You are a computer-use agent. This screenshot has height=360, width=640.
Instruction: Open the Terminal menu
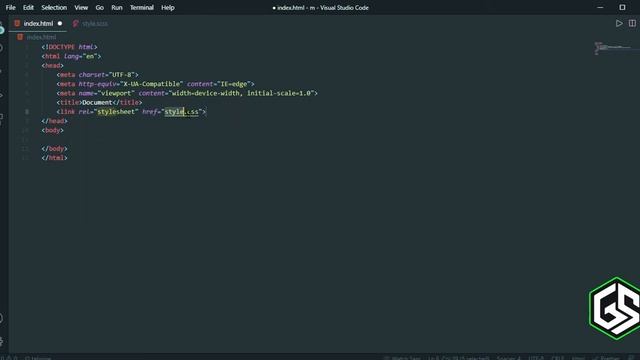142,7
